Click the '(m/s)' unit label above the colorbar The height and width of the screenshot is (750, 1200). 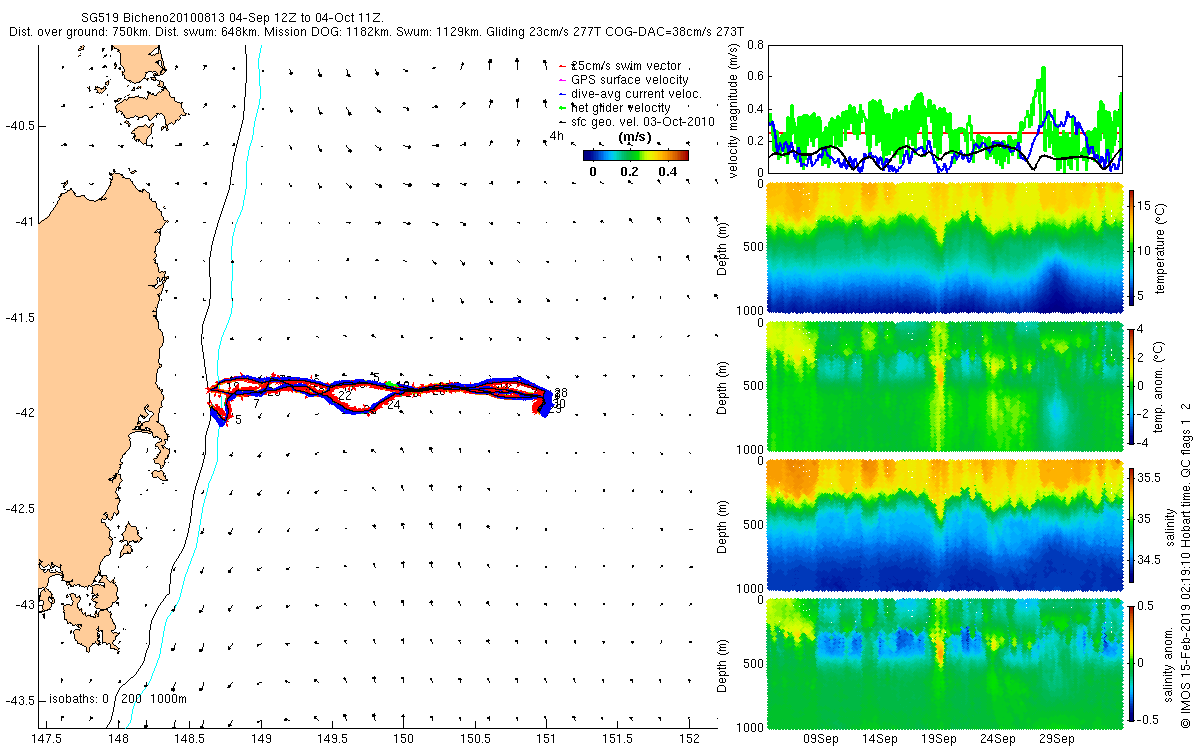click(x=636, y=136)
